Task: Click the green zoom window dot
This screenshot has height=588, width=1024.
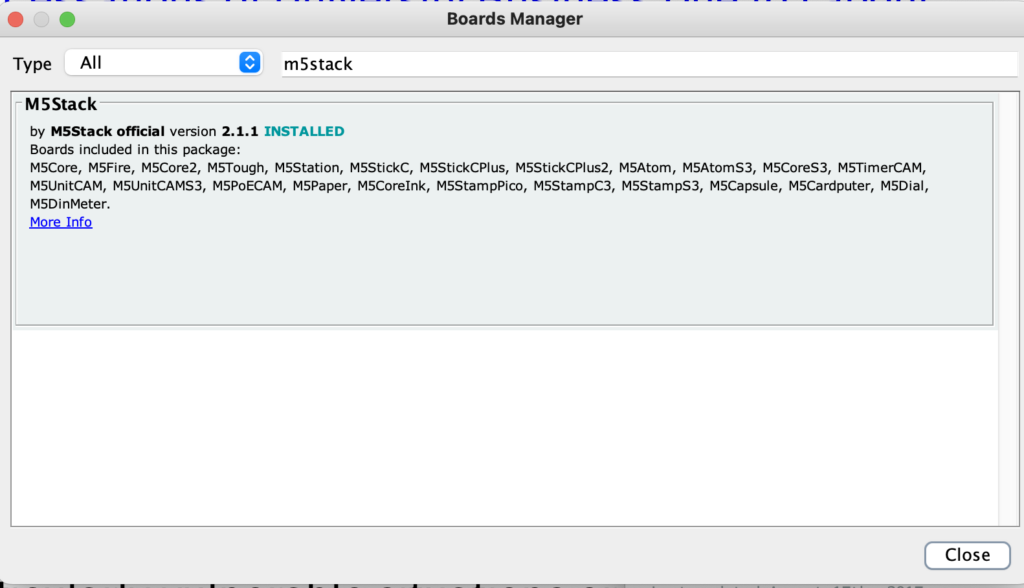Action: tap(67, 20)
